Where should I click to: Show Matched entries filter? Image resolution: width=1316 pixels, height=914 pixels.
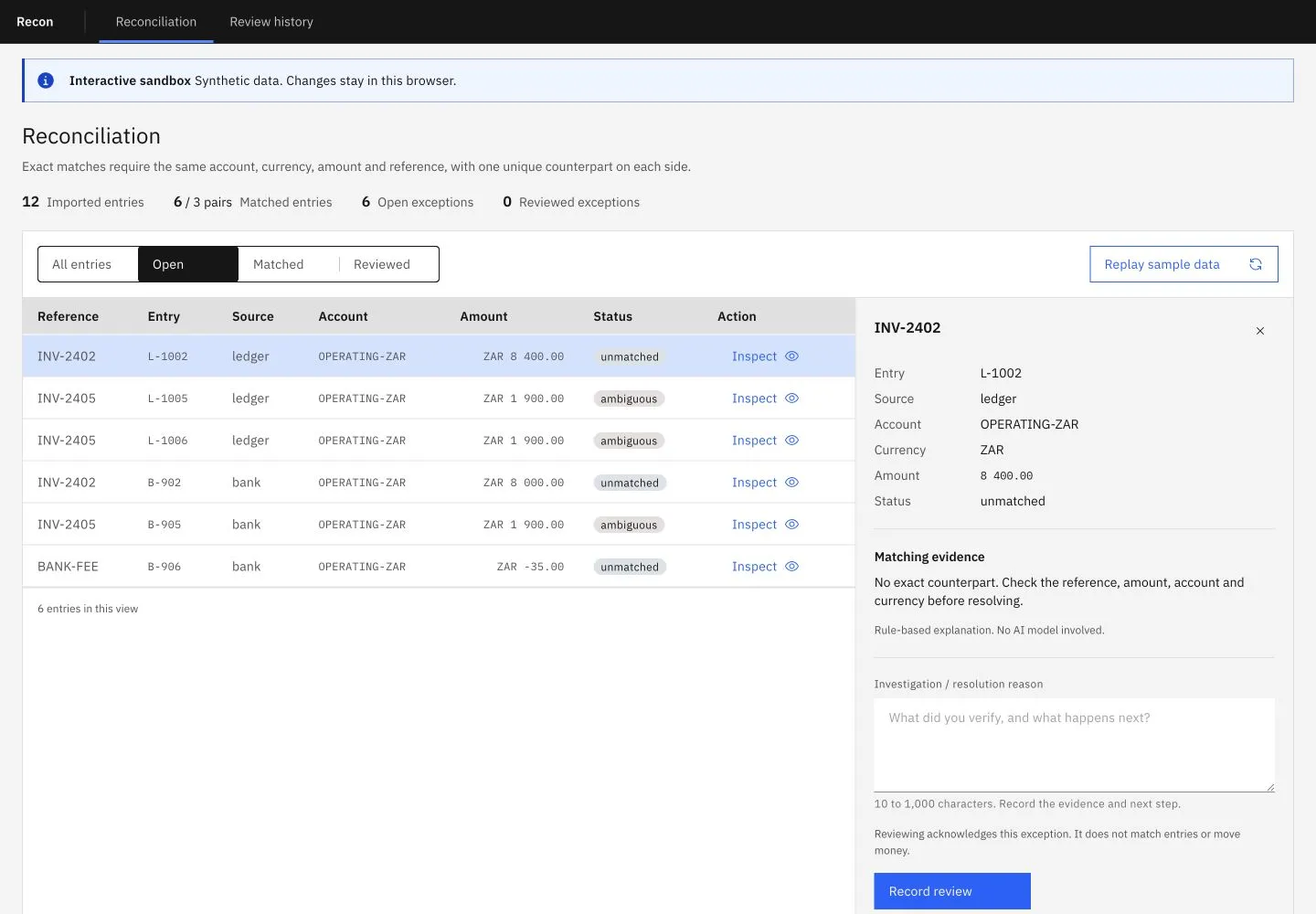(289, 264)
